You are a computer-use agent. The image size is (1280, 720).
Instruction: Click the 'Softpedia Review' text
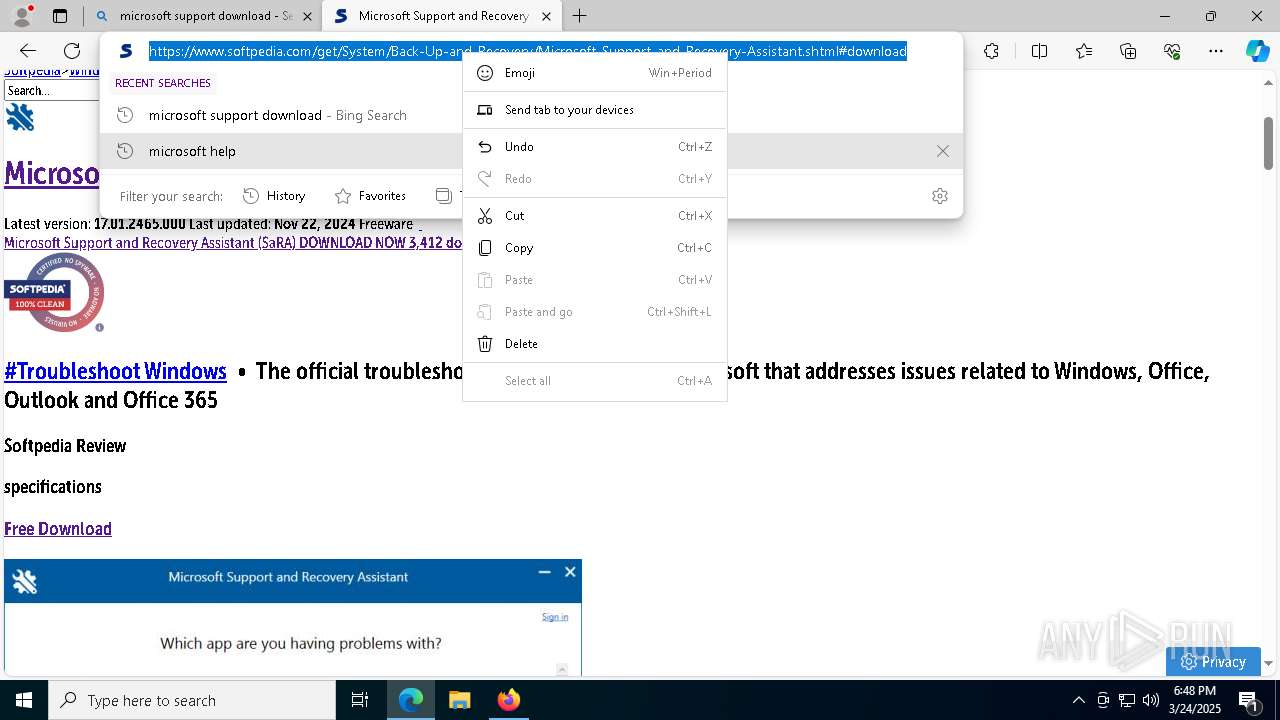click(x=65, y=446)
